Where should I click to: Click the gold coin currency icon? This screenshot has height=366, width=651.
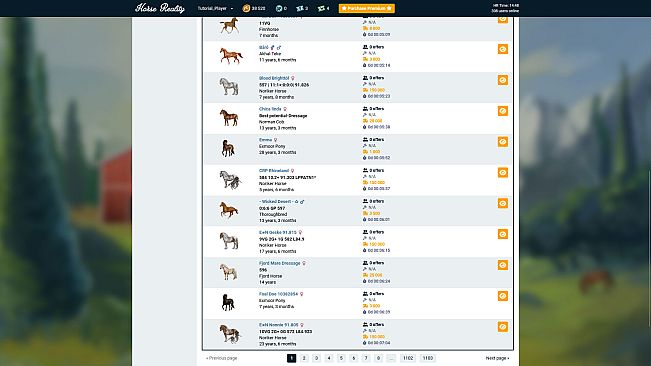[246, 8]
